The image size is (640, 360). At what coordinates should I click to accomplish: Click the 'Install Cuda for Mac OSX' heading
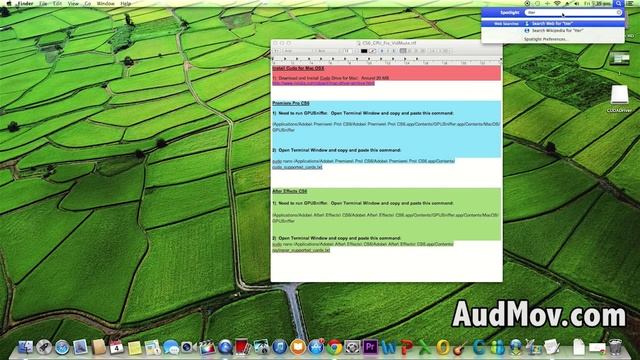pos(298,69)
